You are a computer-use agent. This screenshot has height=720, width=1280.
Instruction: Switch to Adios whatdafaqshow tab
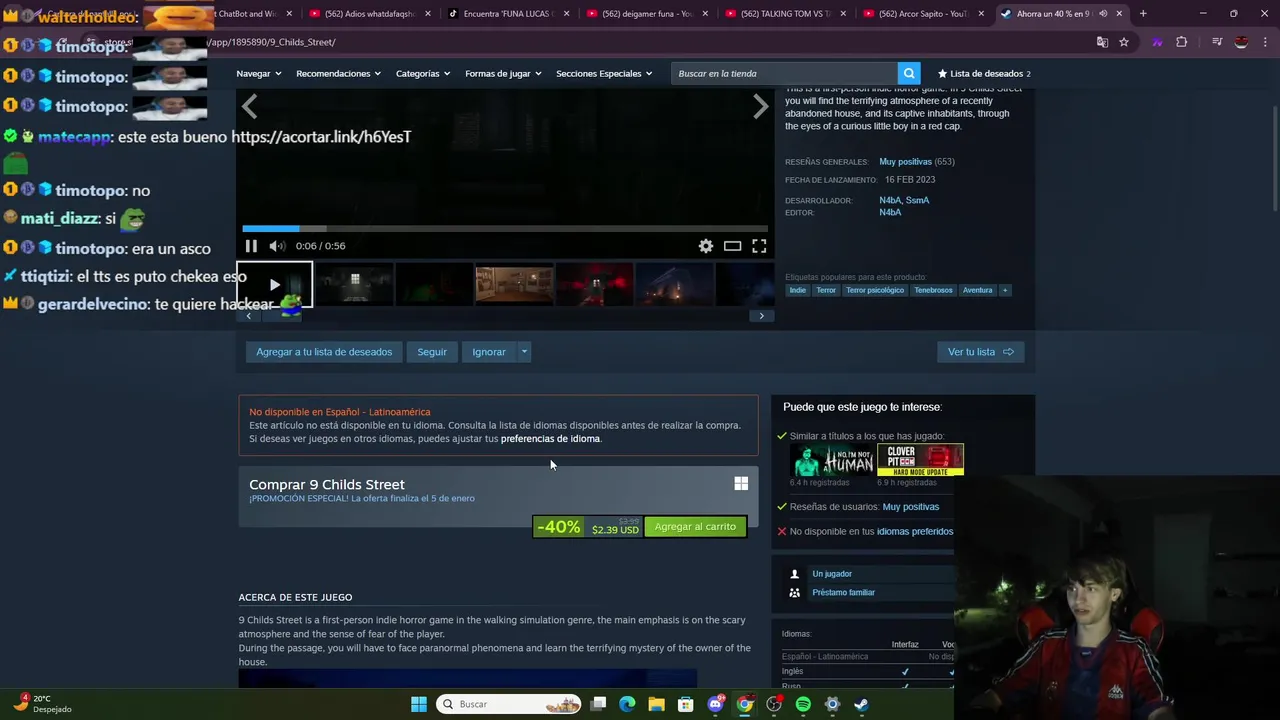coord(371,14)
